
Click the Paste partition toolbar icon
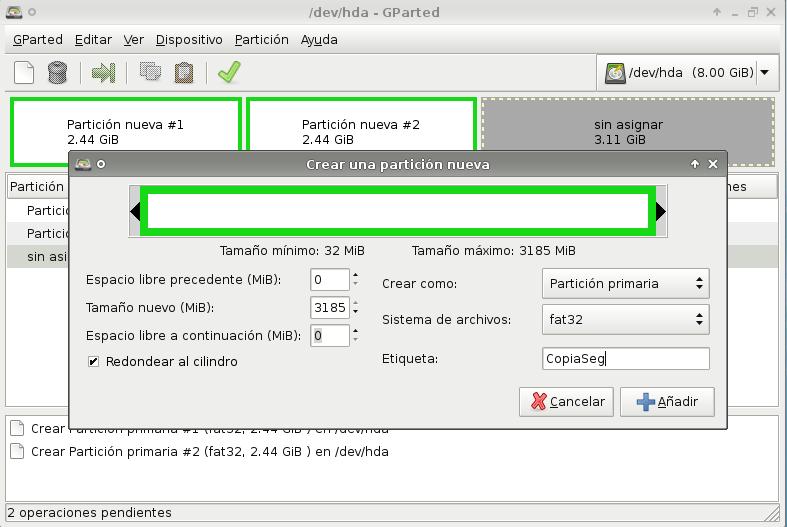(x=184, y=72)
